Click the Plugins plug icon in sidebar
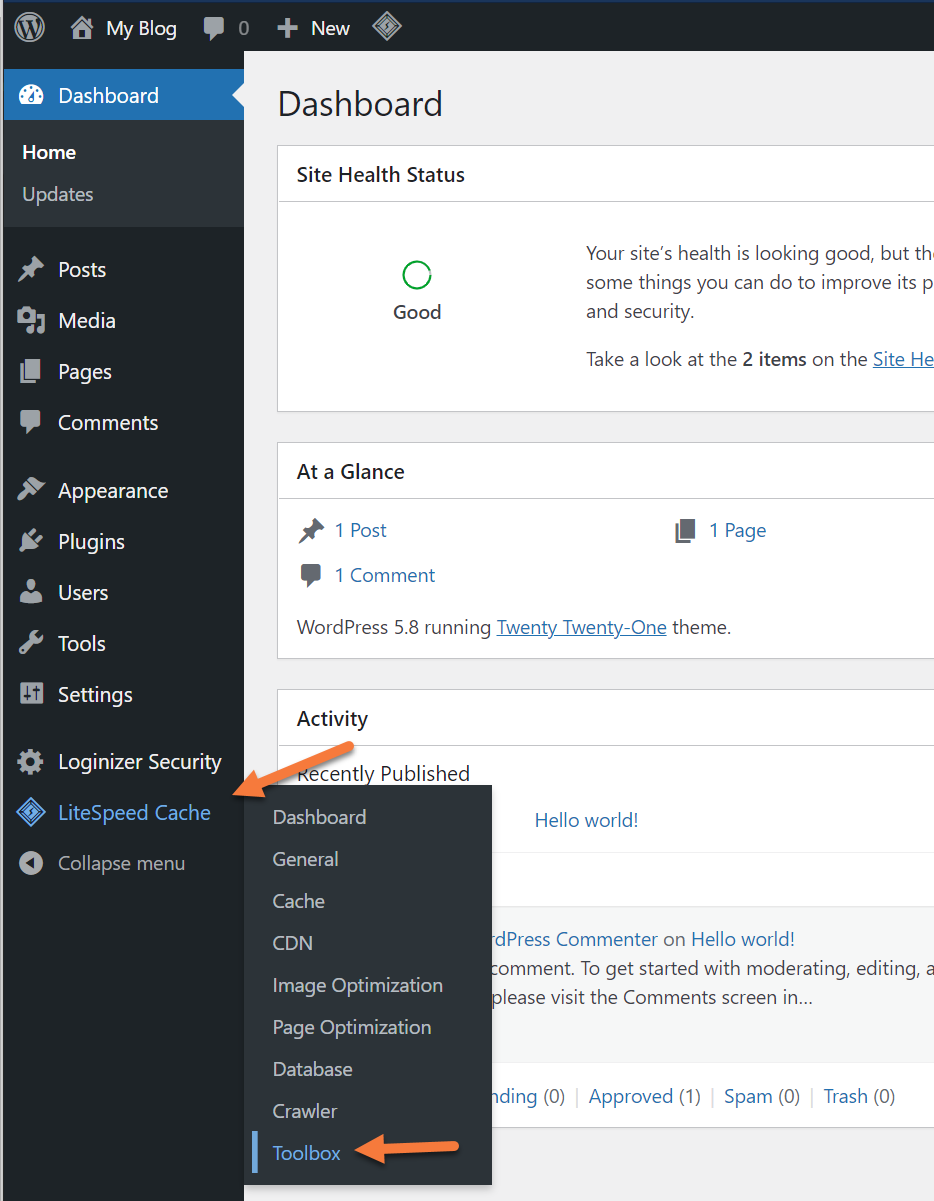The height and width of the screenshot is (1201, 934). pos(31,542)
